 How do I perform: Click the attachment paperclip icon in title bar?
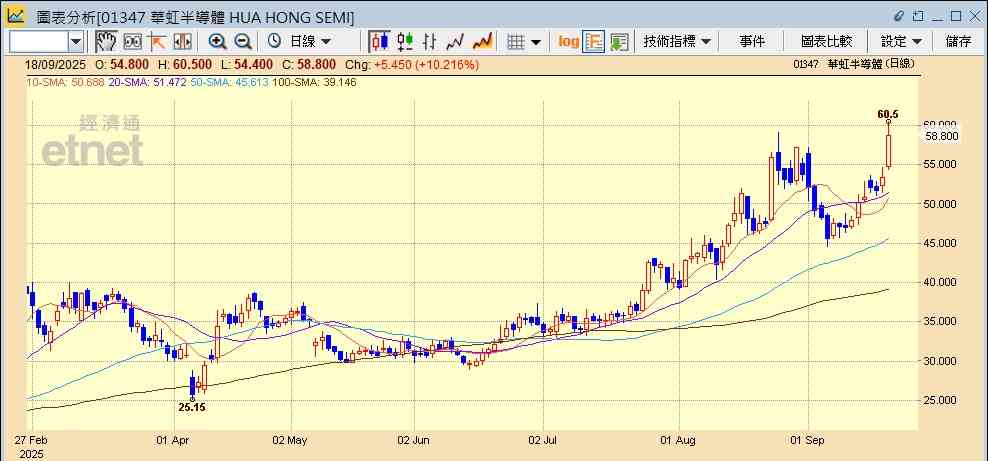click(899, 16)
